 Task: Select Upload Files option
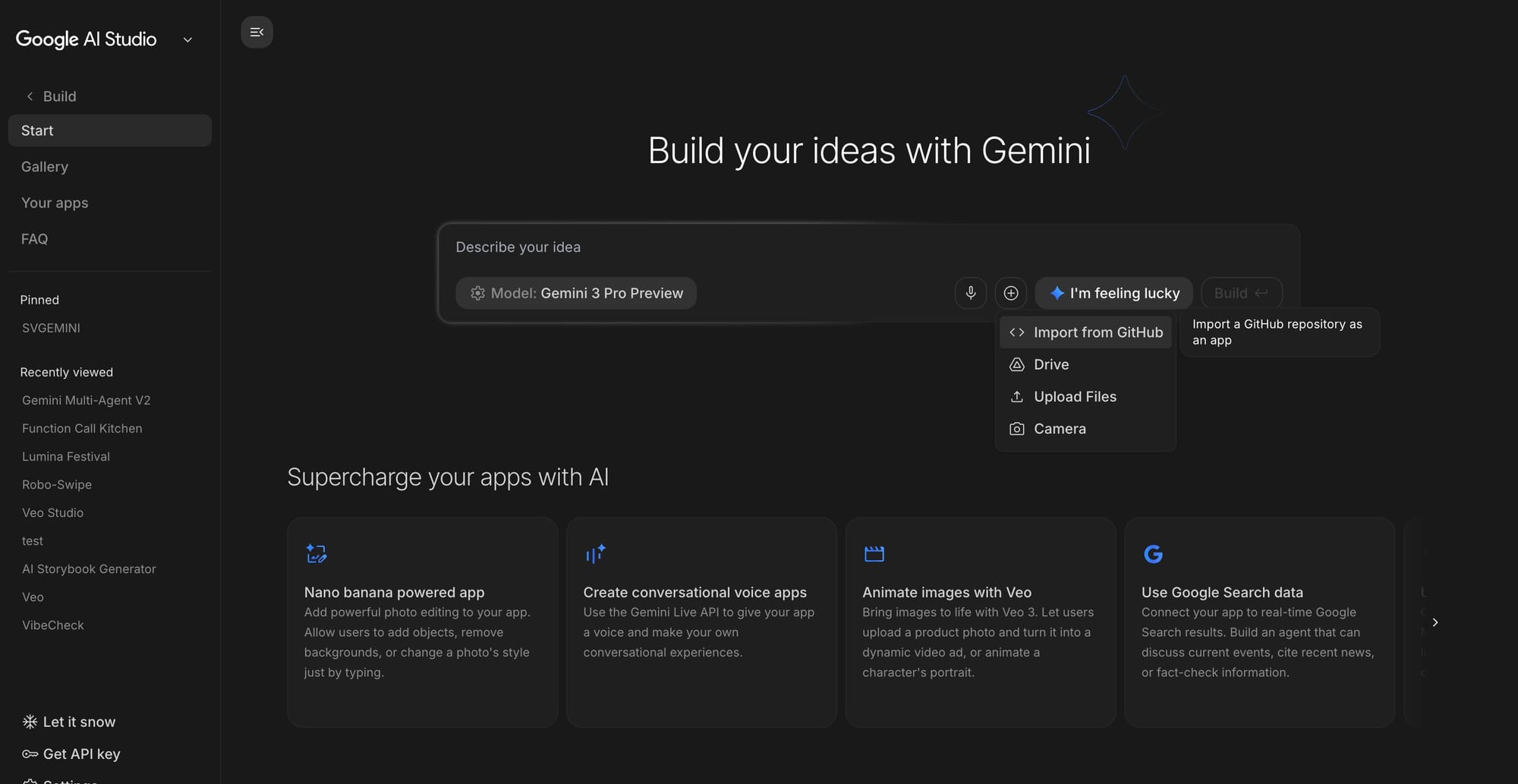1075,396
